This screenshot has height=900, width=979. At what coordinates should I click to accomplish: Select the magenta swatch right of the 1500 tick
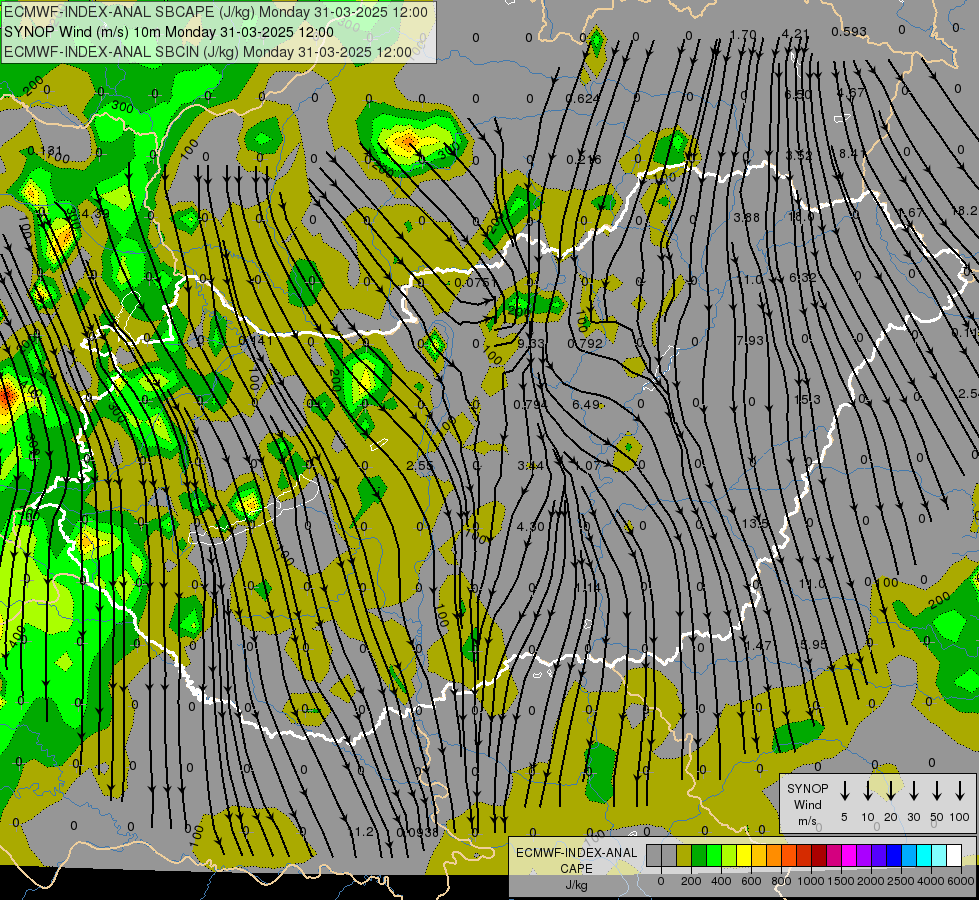[849, 856]
